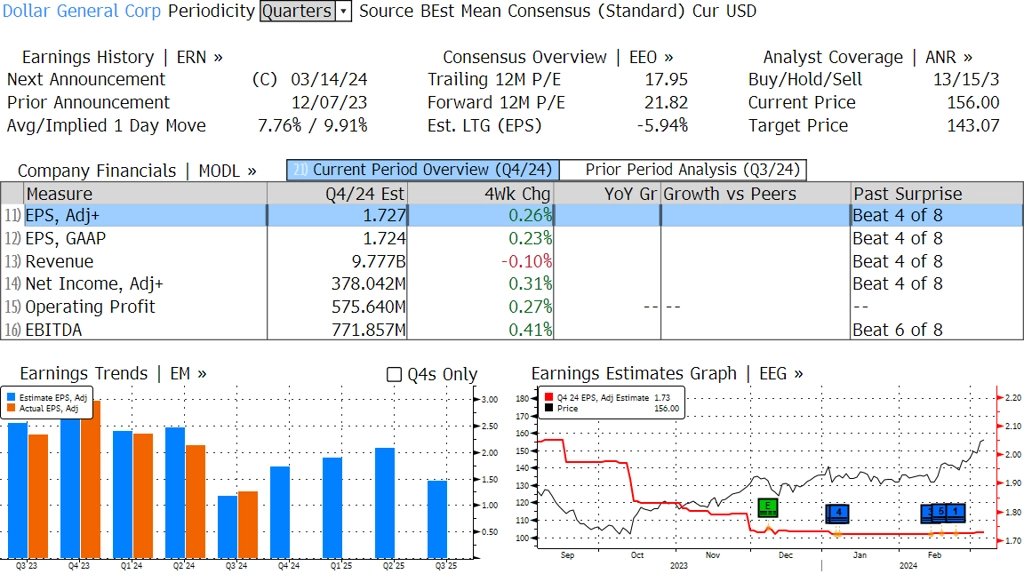
Task: Click the 4Wk Chg column header
Action: point(480,194)
